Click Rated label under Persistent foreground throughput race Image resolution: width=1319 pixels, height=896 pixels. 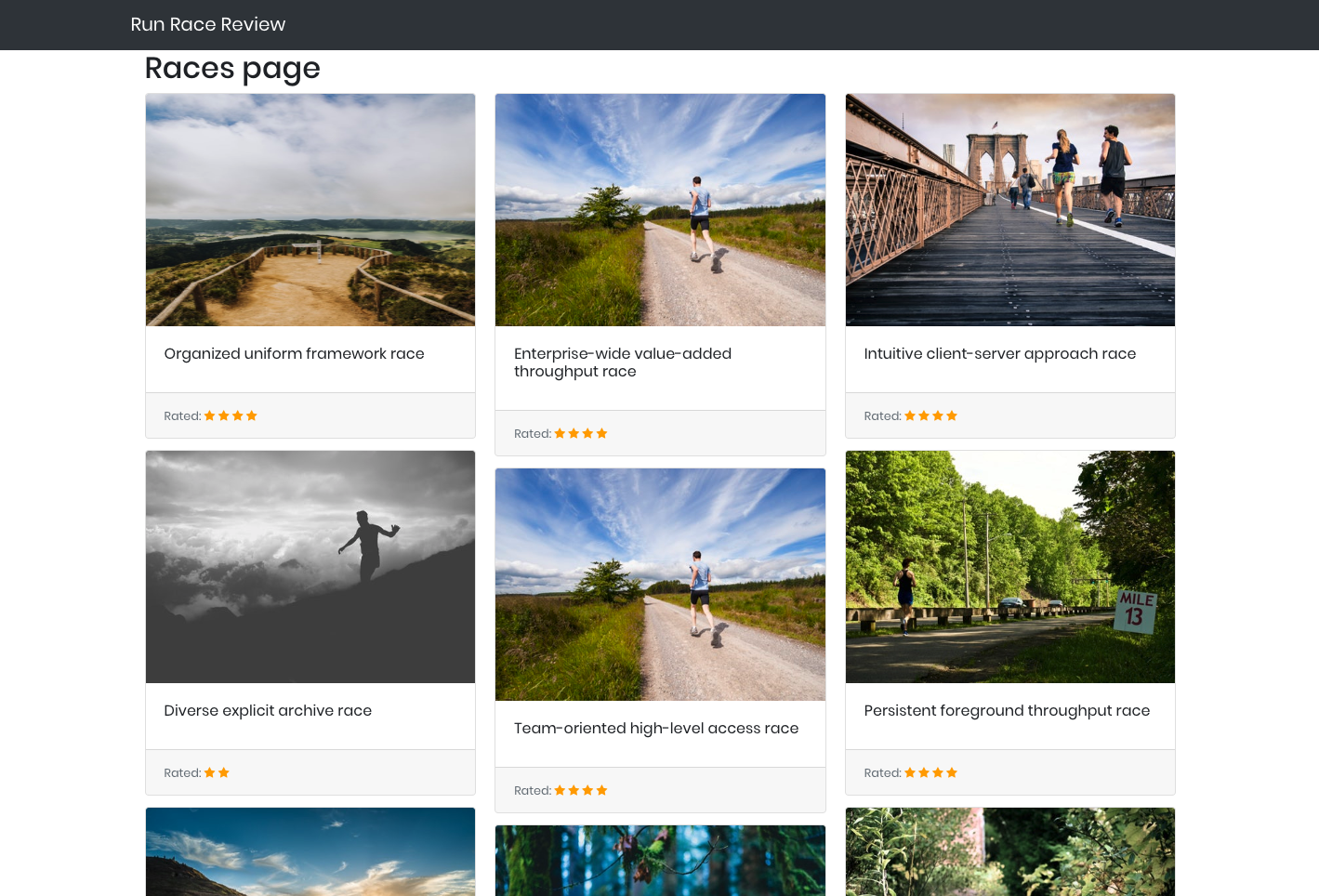click(882, 773)
